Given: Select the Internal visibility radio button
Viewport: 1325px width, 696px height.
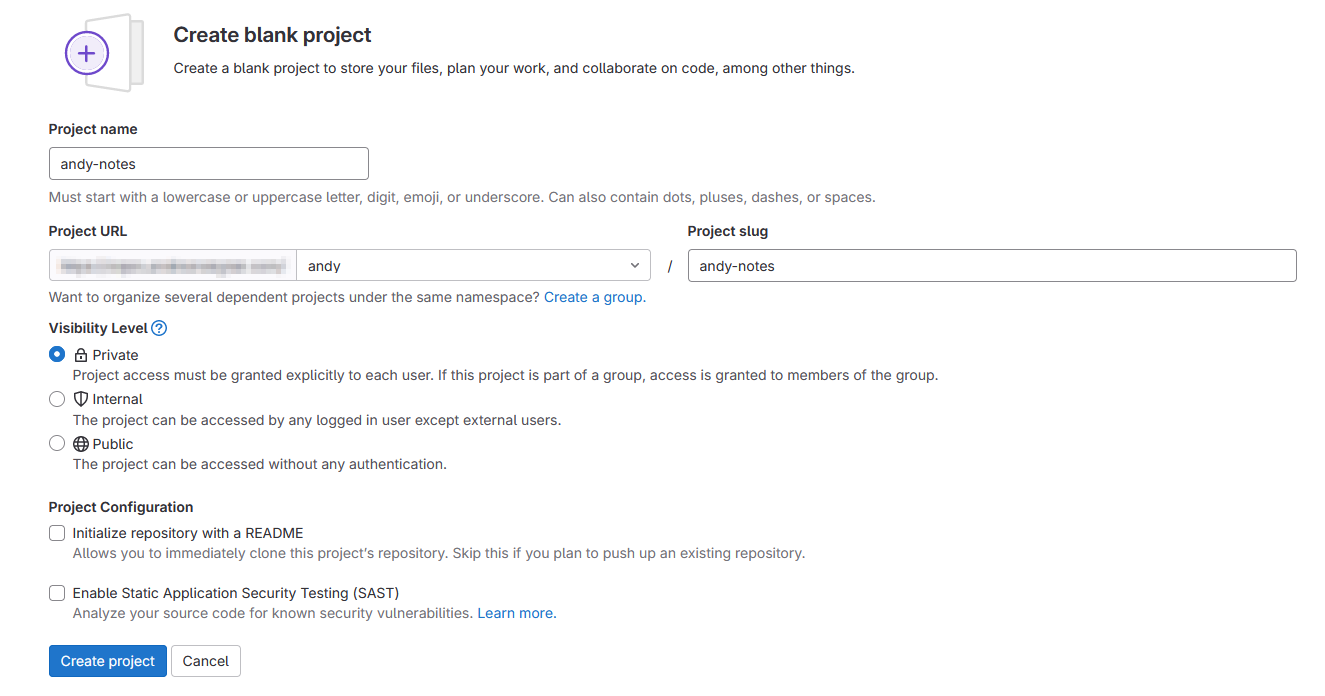Looking at the screenshot, I should (57, 399).
